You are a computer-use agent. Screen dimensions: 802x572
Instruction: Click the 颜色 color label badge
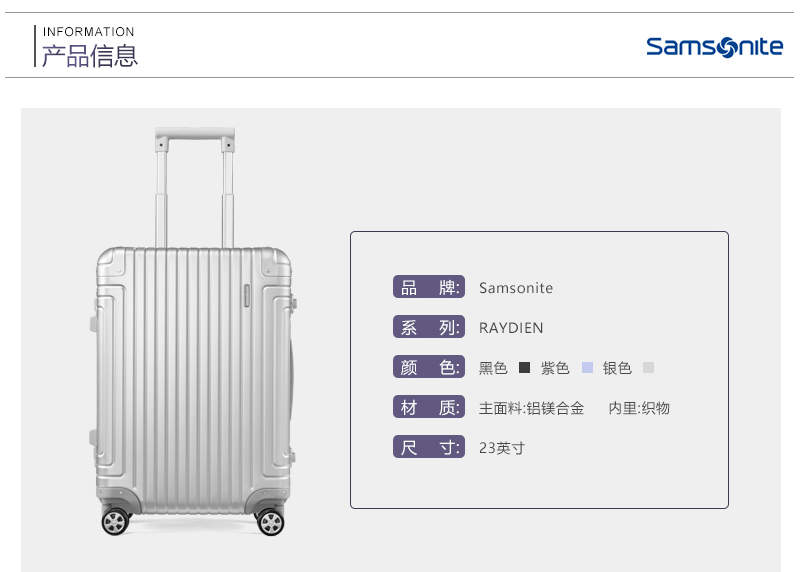tap(429, 367)
